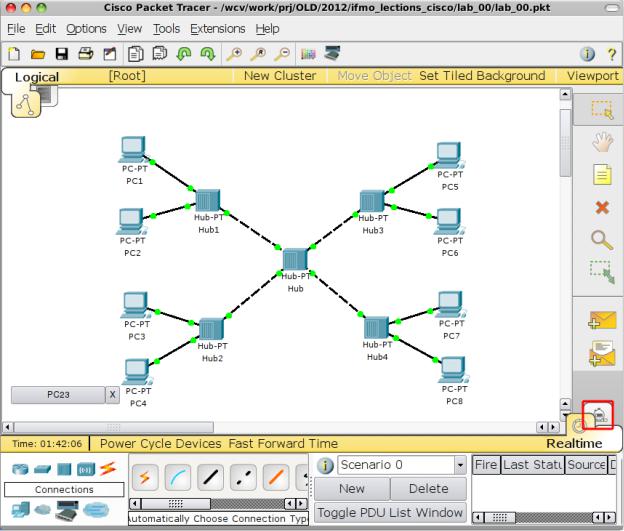Click the central Hub device
The width and height of the screenshot is (624, 531).
(x=295, y=259)
